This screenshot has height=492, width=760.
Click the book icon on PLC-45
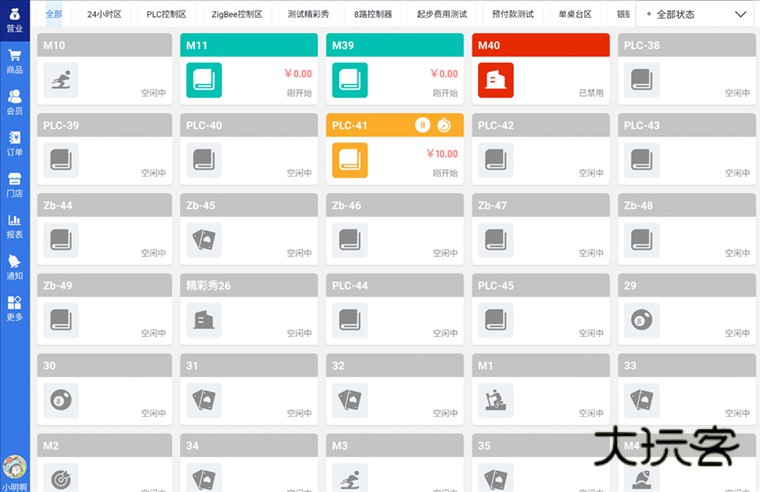click(496, 320)
